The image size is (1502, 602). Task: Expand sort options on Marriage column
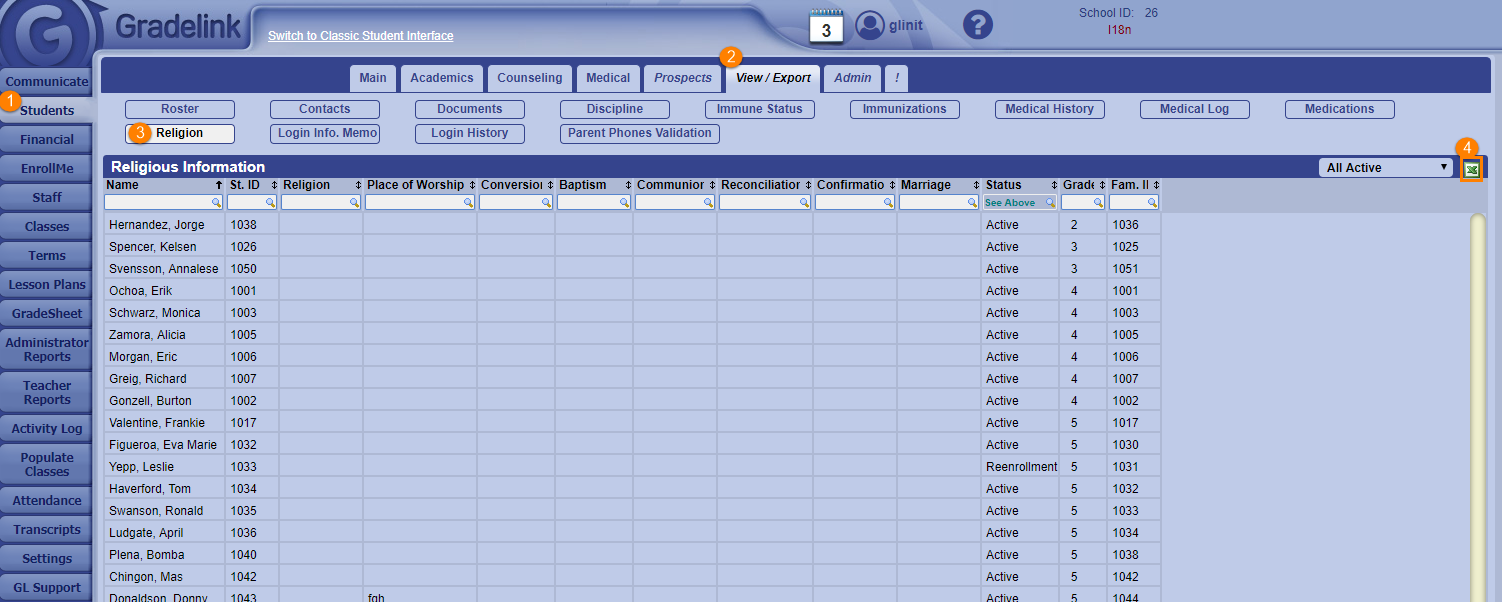click(x=974, y=185)
